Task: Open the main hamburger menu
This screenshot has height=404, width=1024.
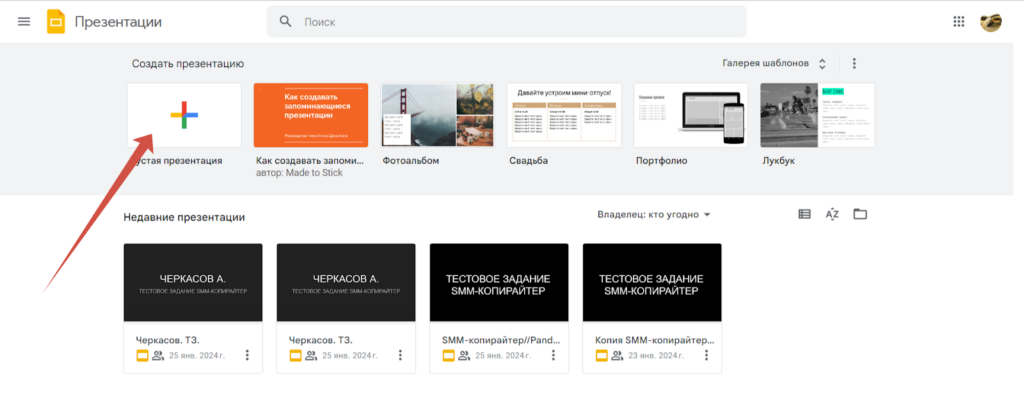Action: click(x=24, y=22)
